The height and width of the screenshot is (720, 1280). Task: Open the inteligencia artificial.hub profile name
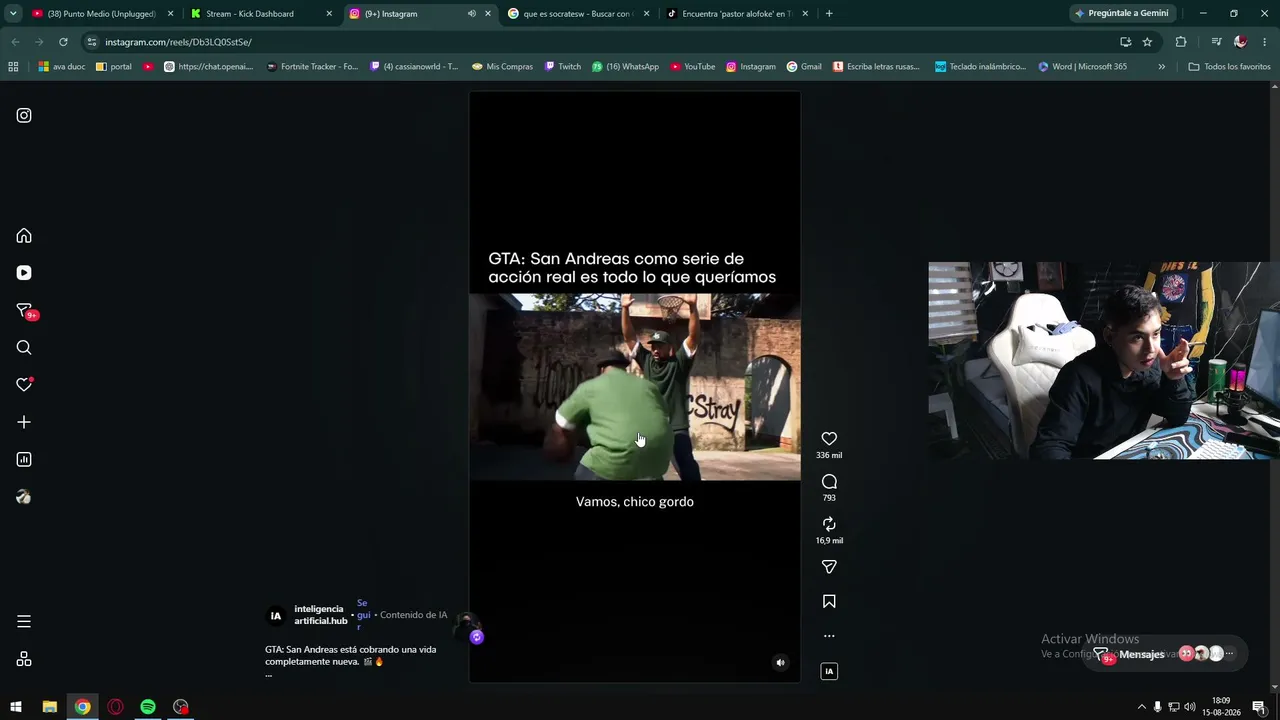click(320, 615)
